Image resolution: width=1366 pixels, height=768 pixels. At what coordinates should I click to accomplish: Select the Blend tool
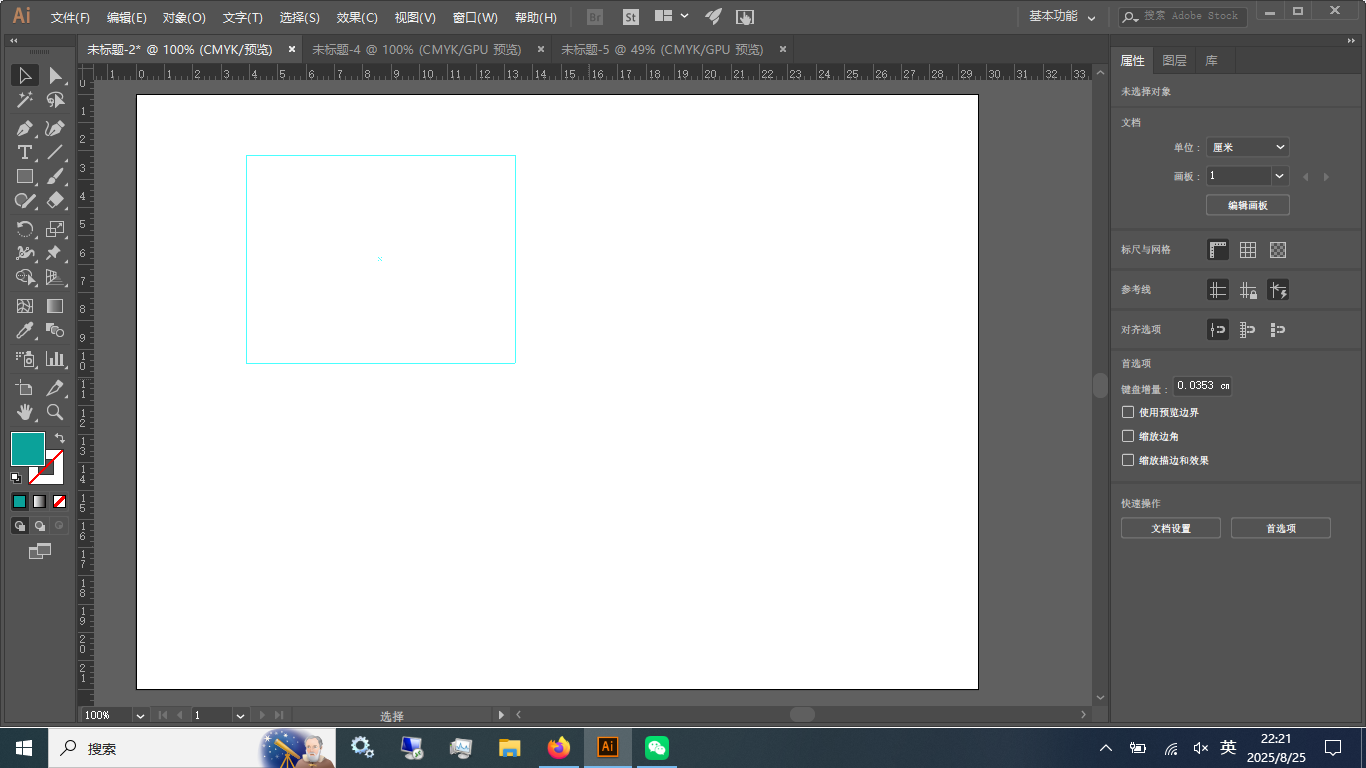[x=55, y=330]
